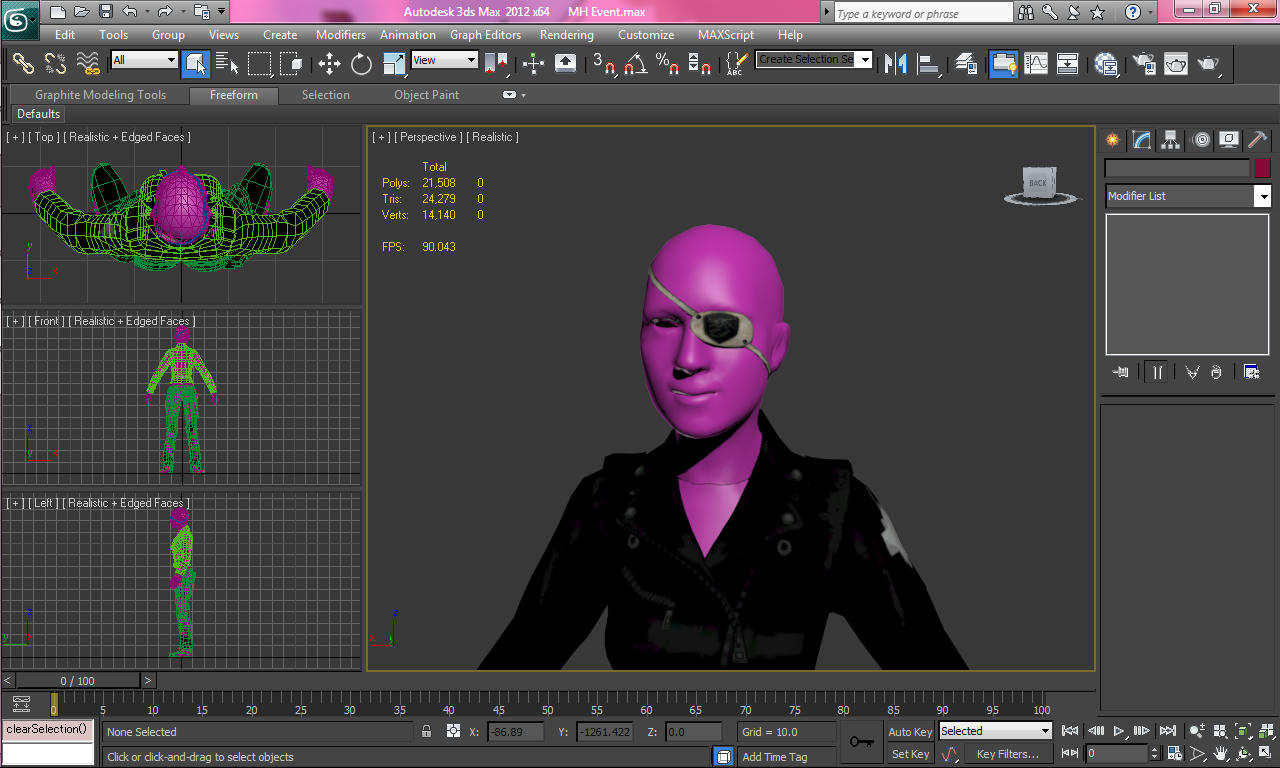The width and height of the screenshot is (1280, 768).
Task: Activate Select and Rotate tool
Action: click(361, 64)
